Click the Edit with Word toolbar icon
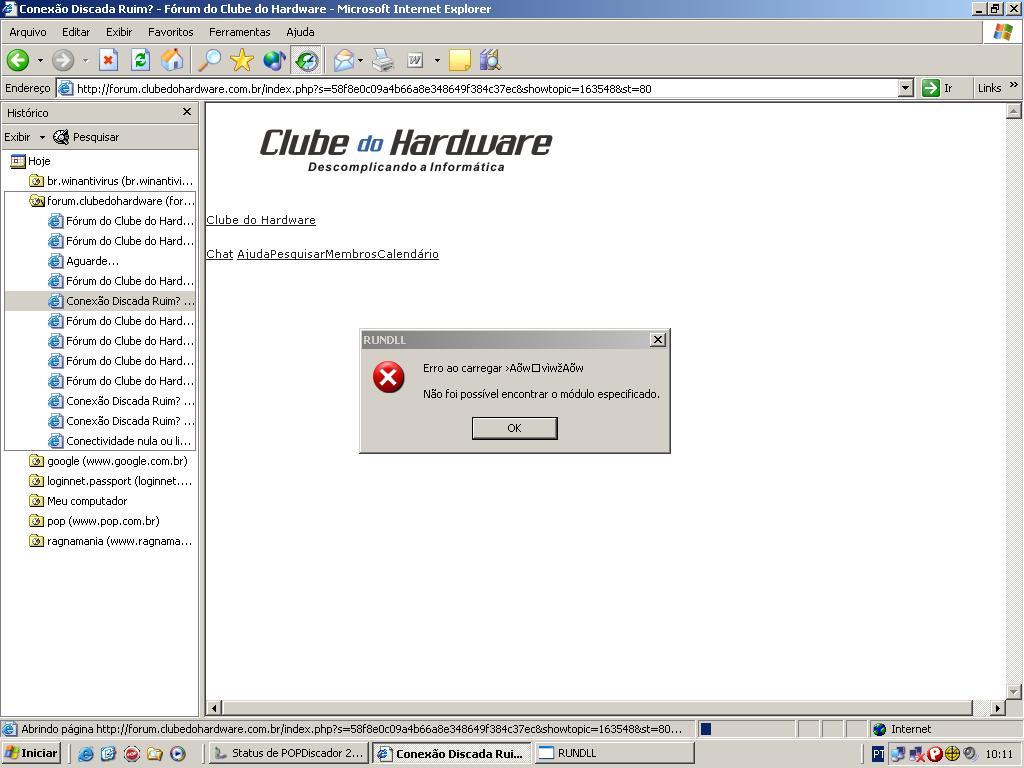 [x=415, y=61]
